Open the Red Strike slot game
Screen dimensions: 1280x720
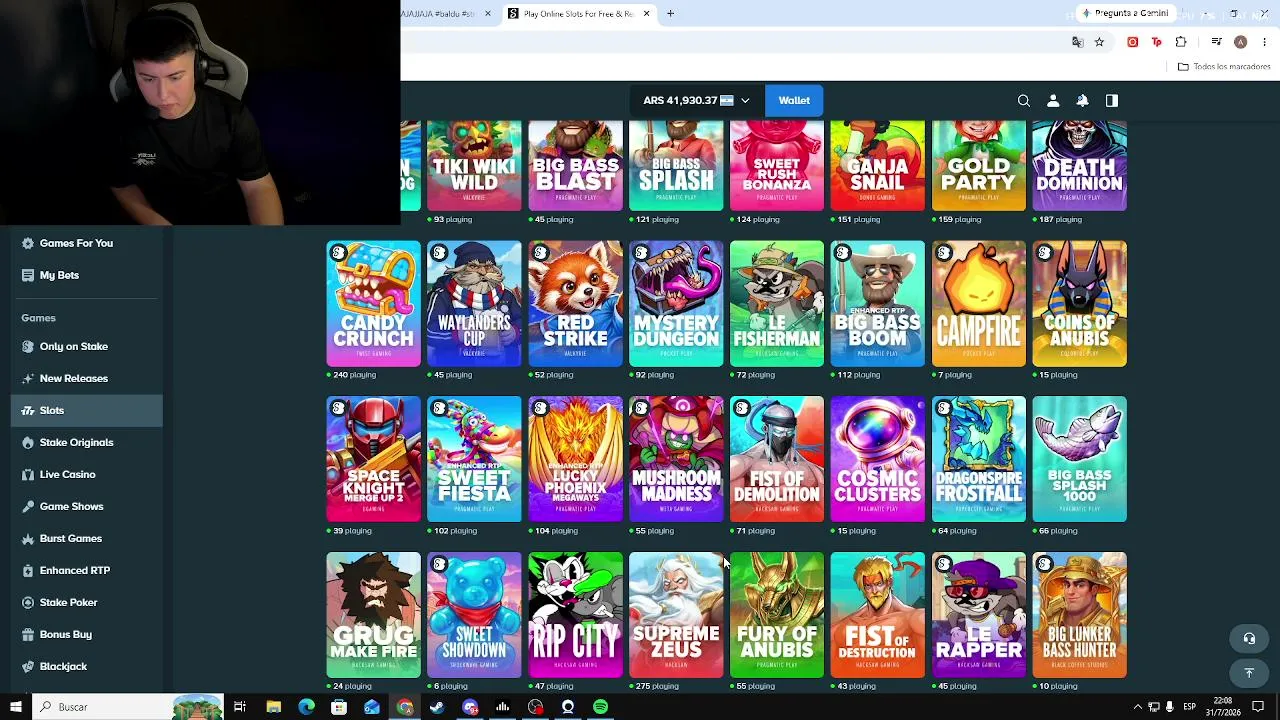[x=575, y=304]
